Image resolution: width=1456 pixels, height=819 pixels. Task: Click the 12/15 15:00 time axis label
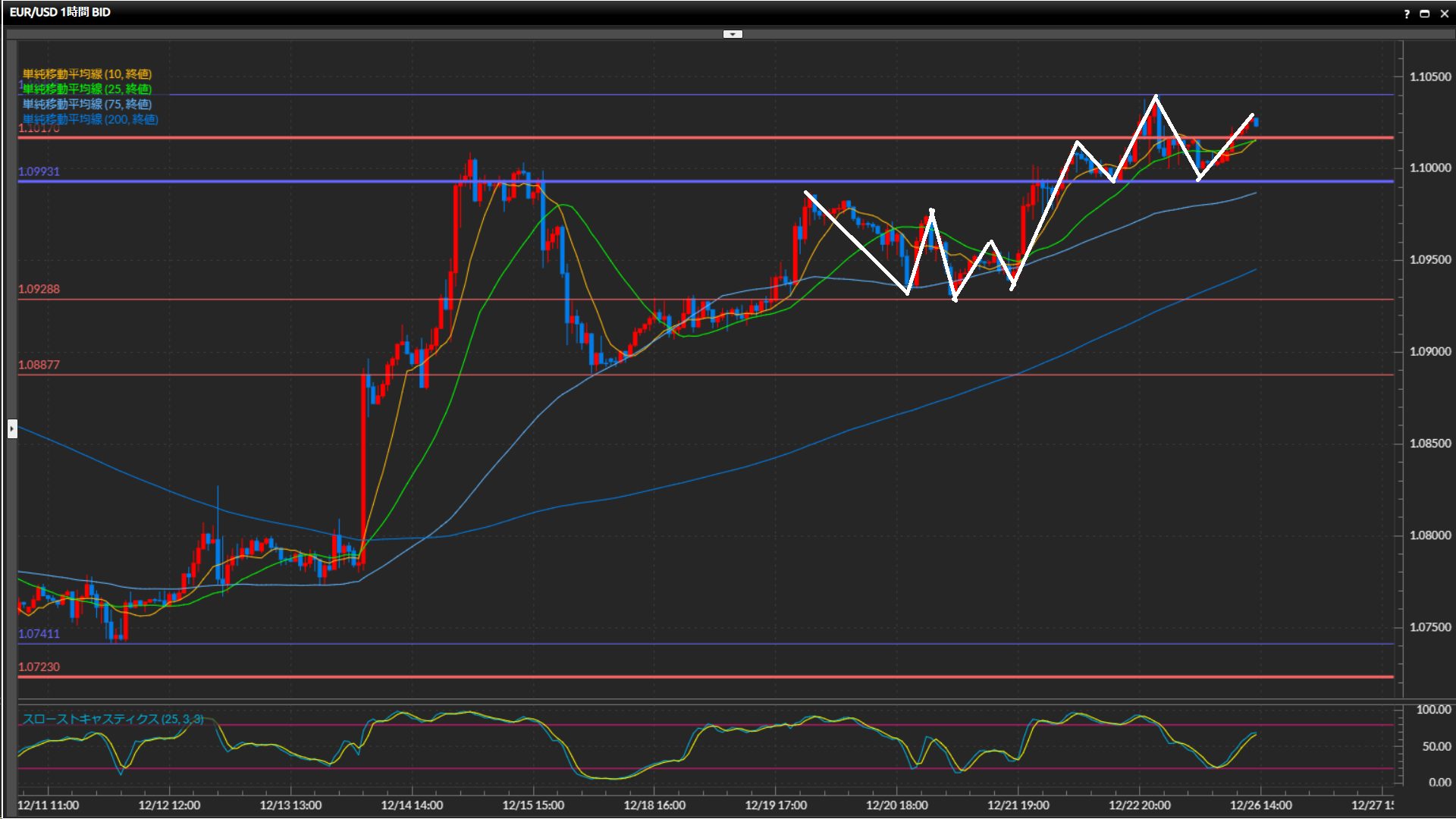[x=533, y=805]
